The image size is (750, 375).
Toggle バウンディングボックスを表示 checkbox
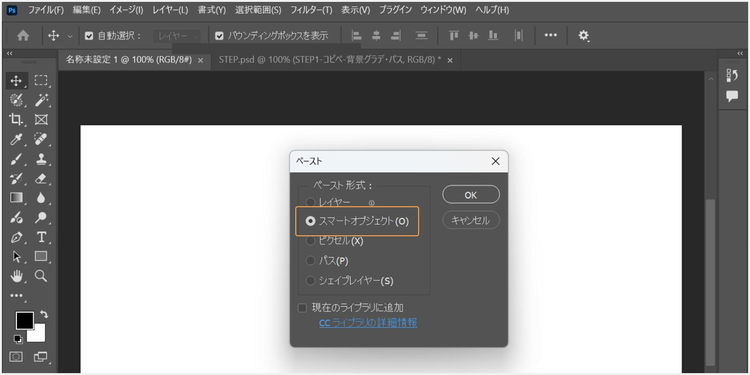pyautogui.click(x=219, y=36)
